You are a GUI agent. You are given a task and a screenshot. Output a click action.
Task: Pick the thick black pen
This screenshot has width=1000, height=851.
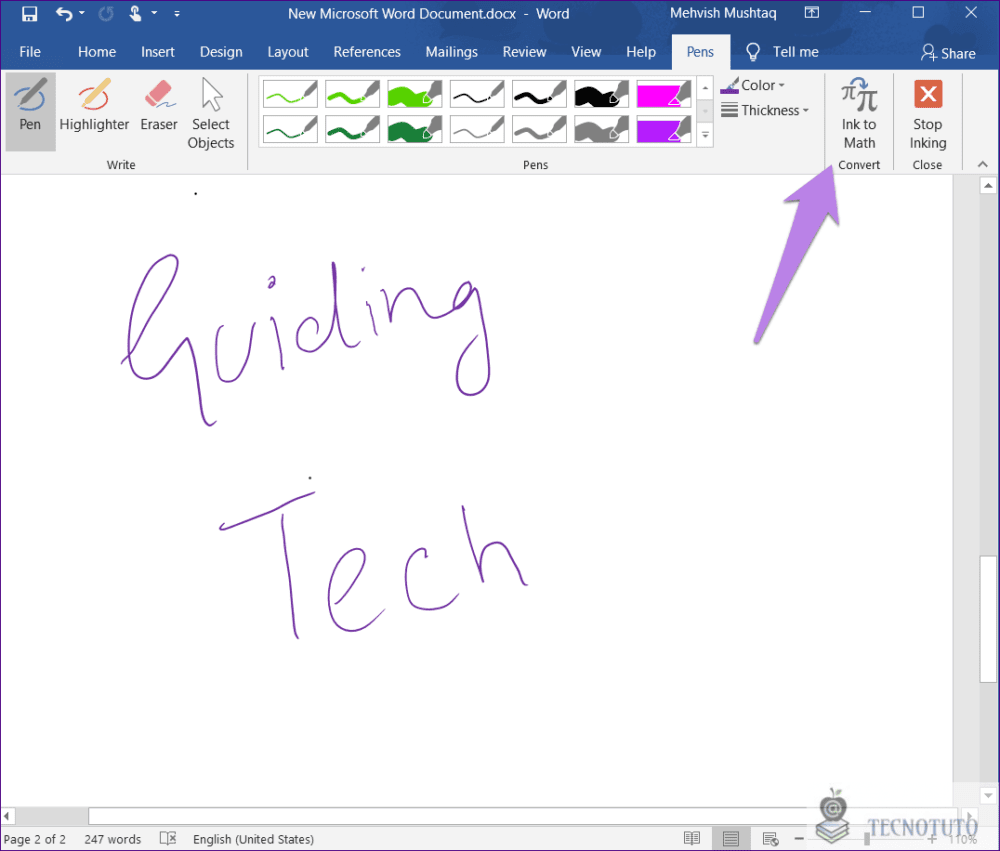pos(601,94)
